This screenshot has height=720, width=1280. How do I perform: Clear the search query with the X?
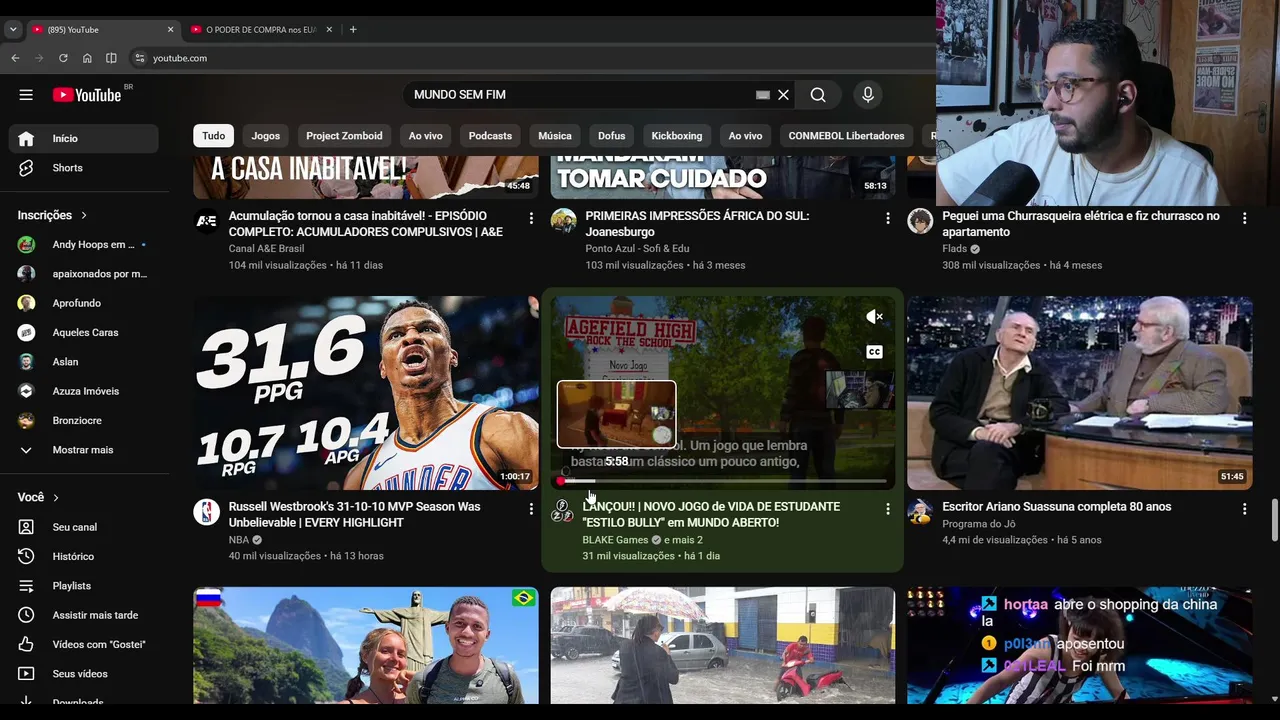(x=784, y=95)
